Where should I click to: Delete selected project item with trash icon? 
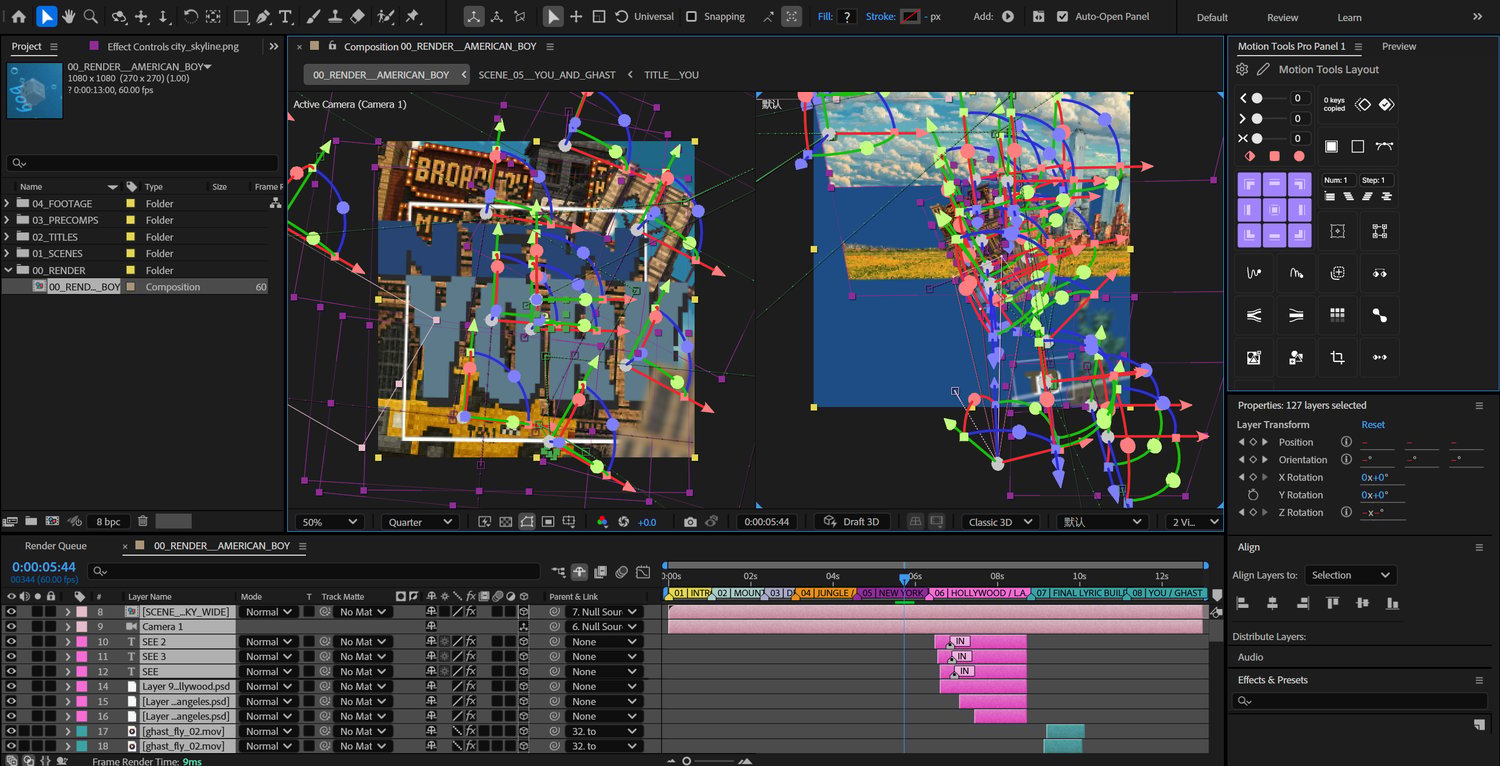143,521
